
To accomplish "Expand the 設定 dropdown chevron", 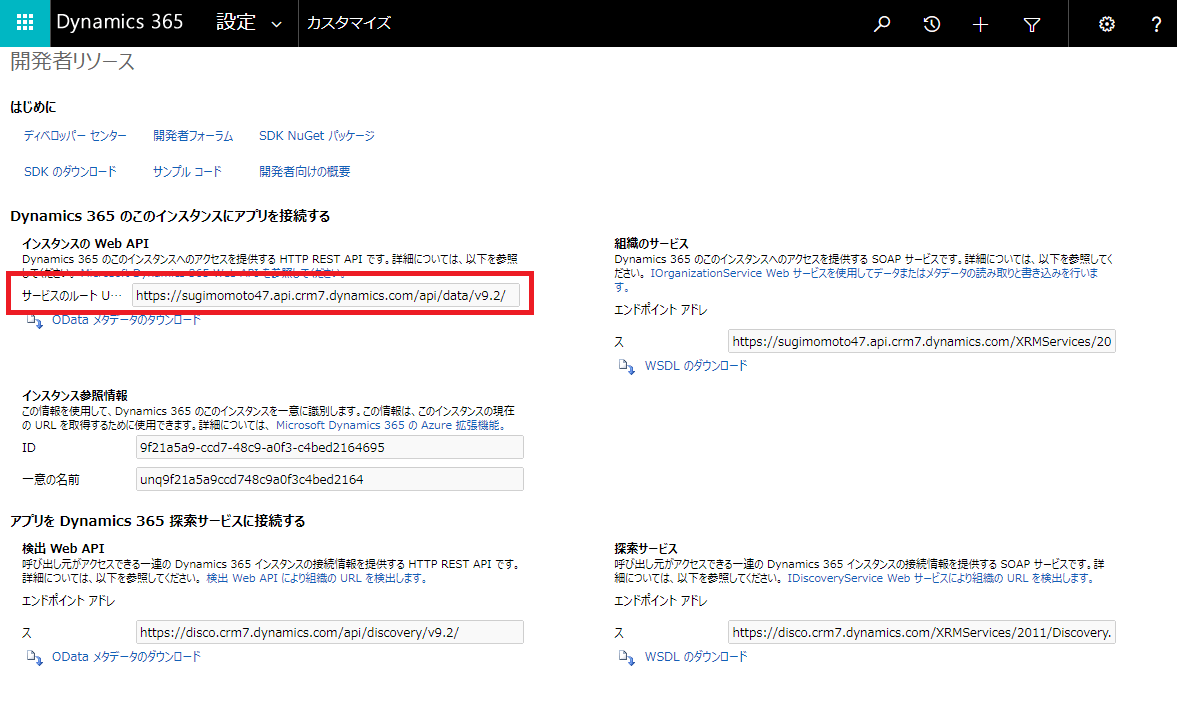I will (276, 24).
